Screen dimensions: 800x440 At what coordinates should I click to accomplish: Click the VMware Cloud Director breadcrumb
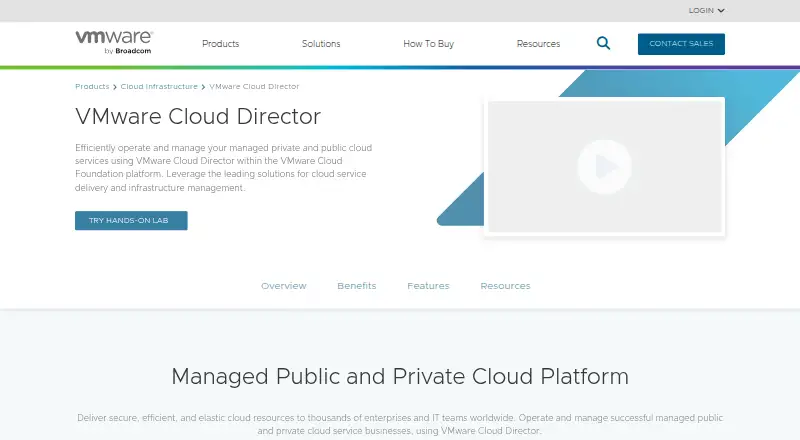pos(254,87)
